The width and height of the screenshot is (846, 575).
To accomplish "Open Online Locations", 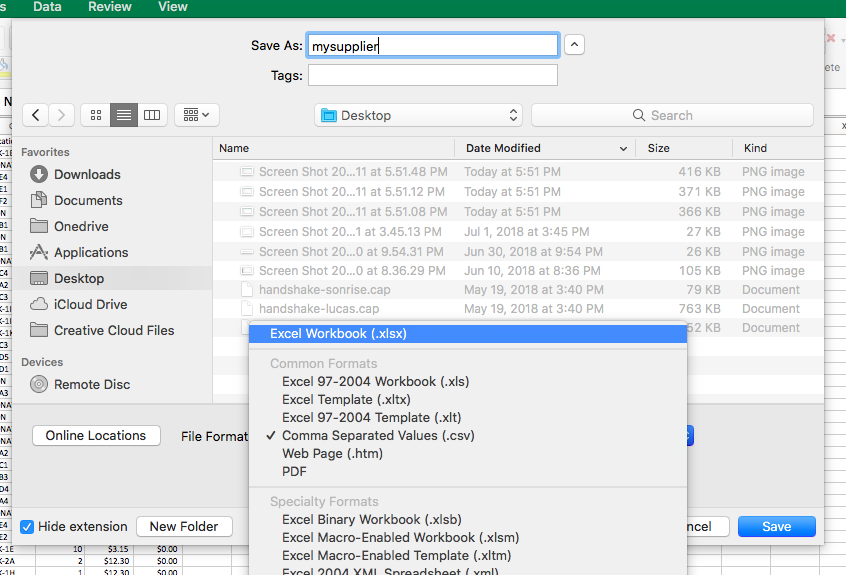I will click(96, 435).
